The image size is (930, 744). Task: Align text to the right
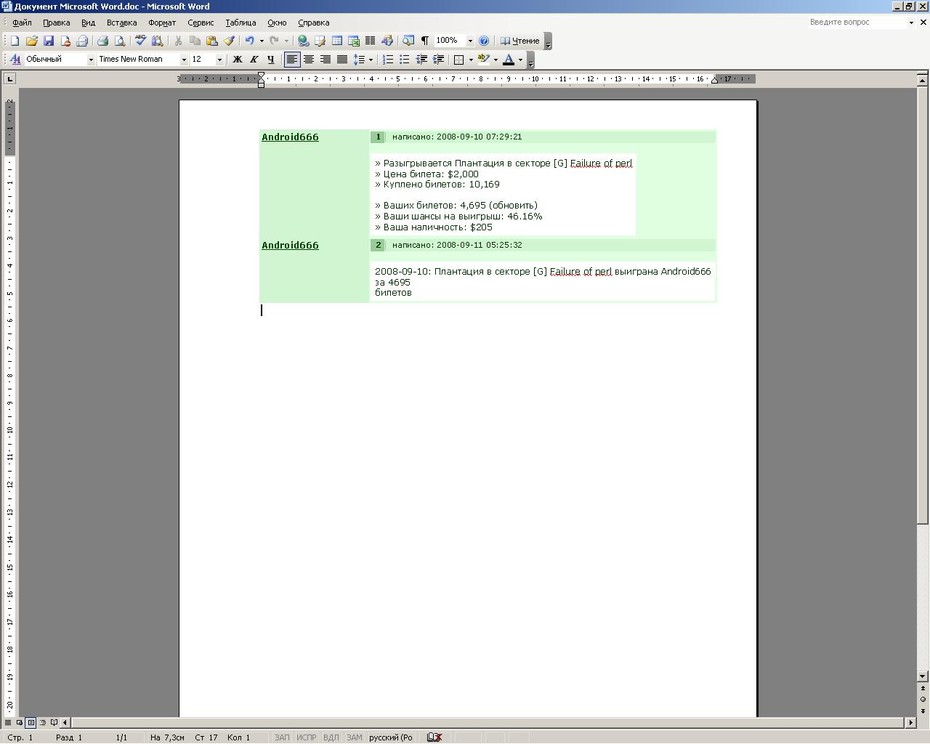coord(325,59)
